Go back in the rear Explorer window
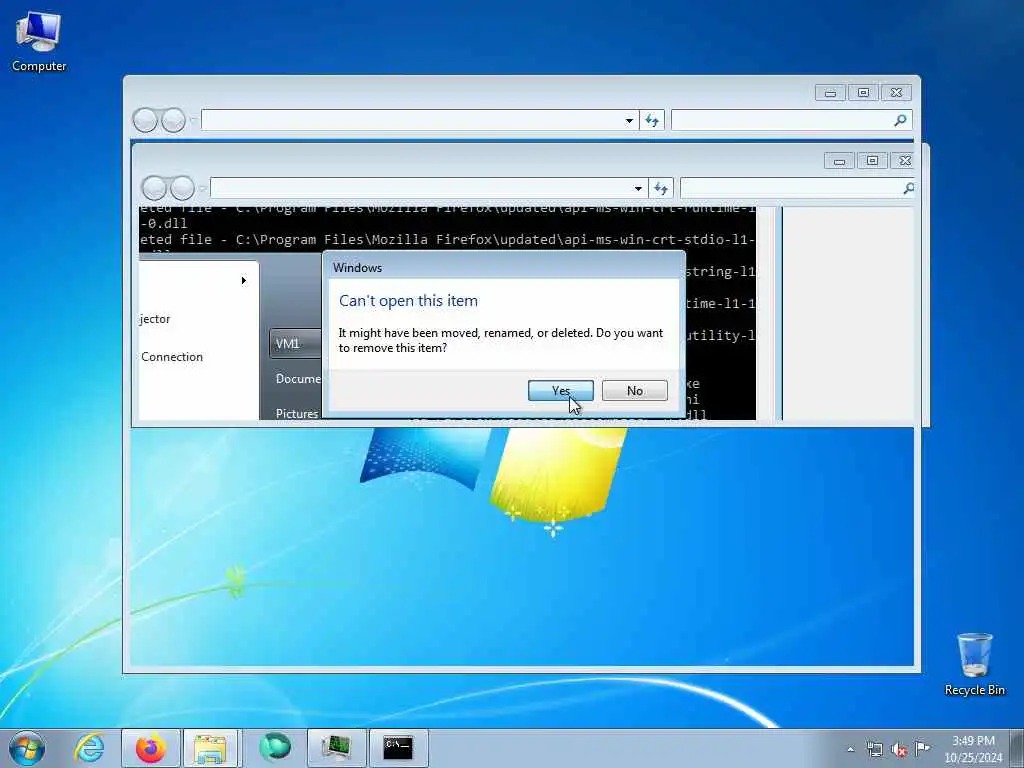Image resolution: width=1024 pixels, height=768 pixels. tap(145, 120)
